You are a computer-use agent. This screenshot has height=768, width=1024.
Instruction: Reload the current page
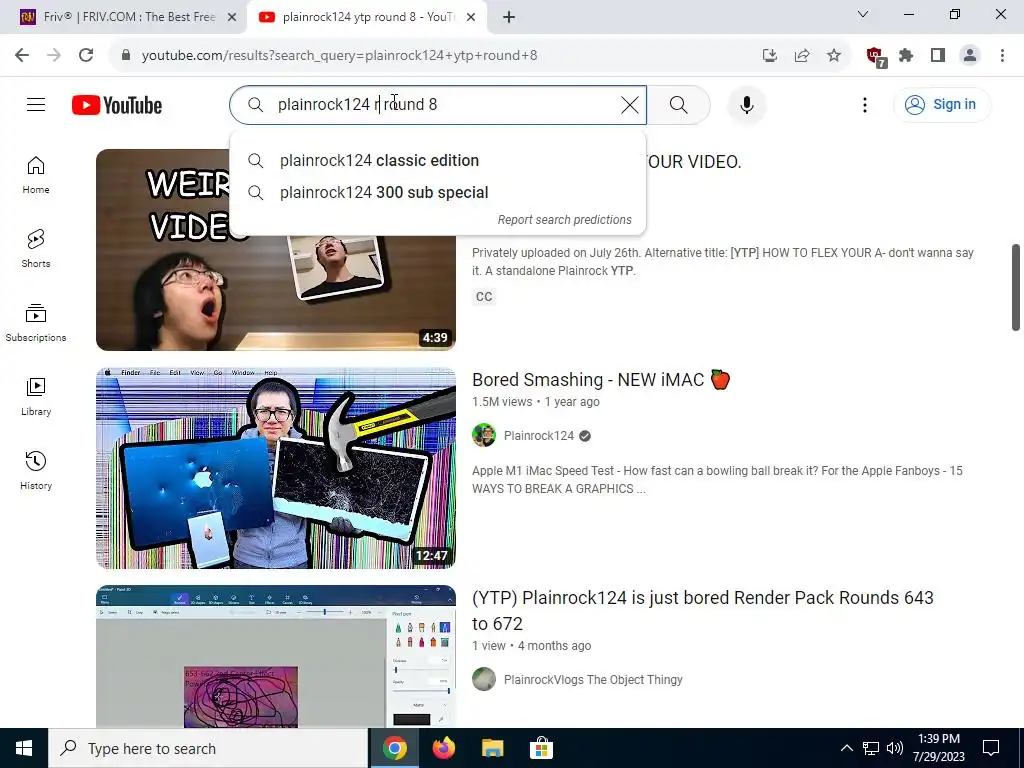(x=86, y=56)
